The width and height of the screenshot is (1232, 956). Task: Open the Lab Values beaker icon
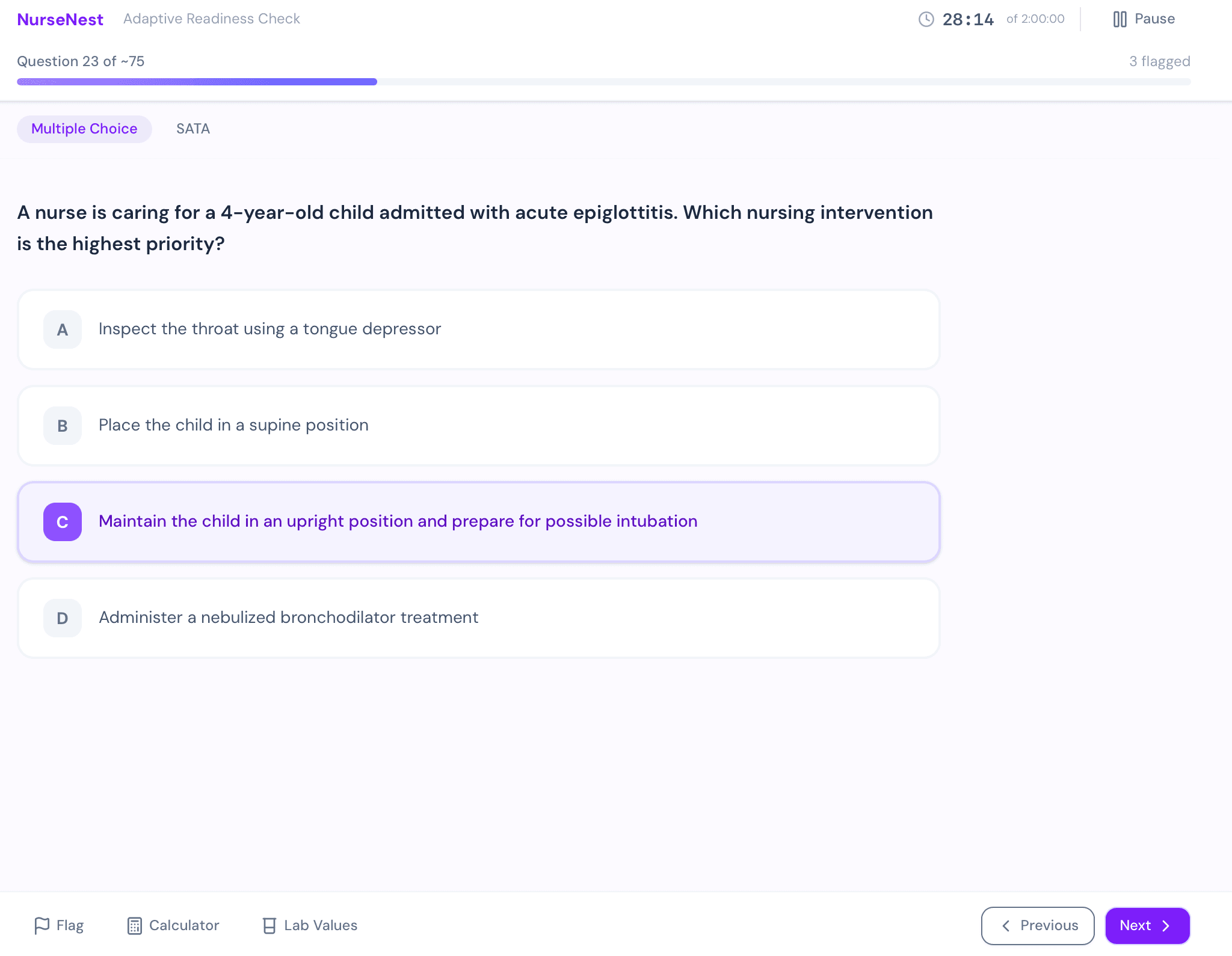point(269,926)
